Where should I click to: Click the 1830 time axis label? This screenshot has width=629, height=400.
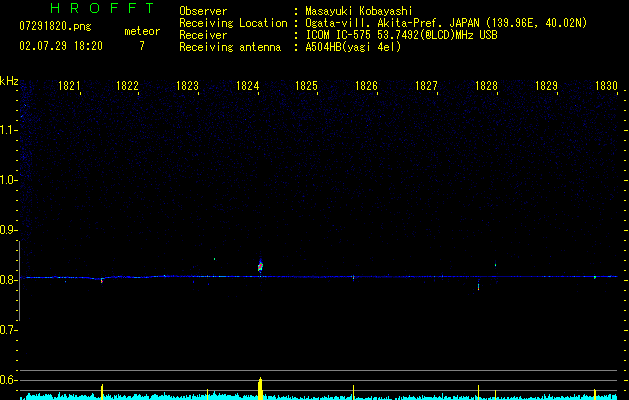(x=606, y=86)
